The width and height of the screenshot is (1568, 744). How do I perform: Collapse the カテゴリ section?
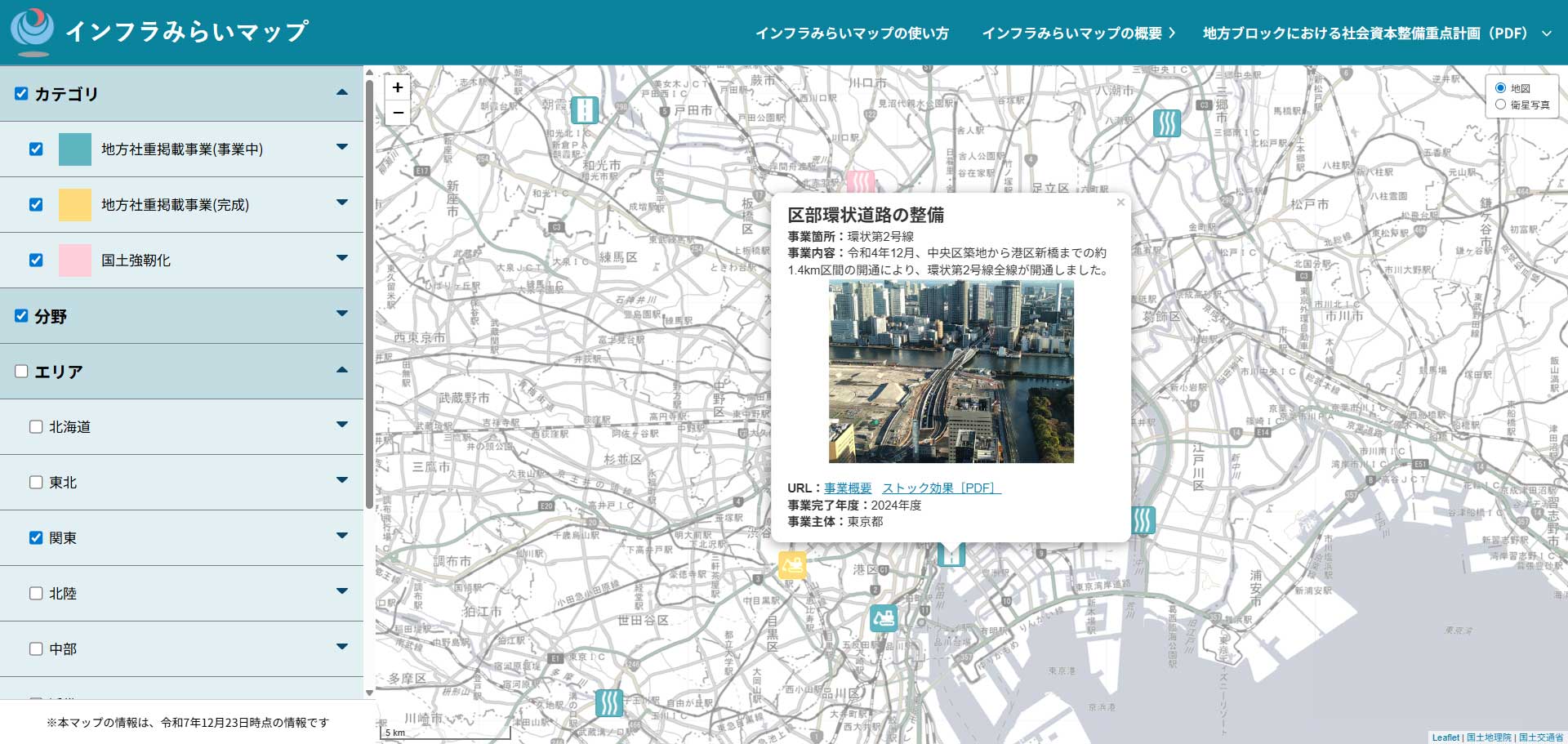(342, 93)
